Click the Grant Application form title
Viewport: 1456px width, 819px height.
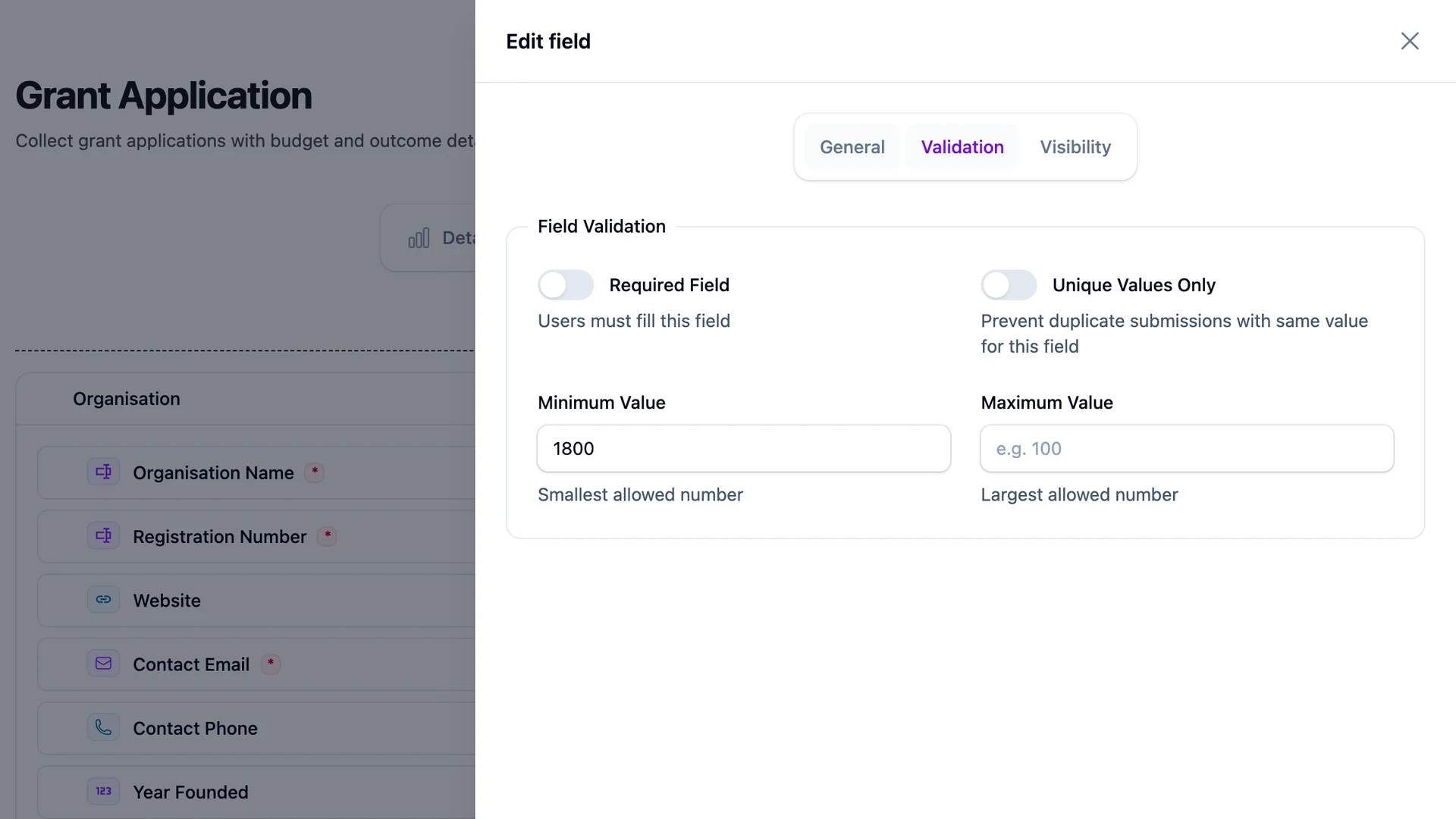click(164, 96)
